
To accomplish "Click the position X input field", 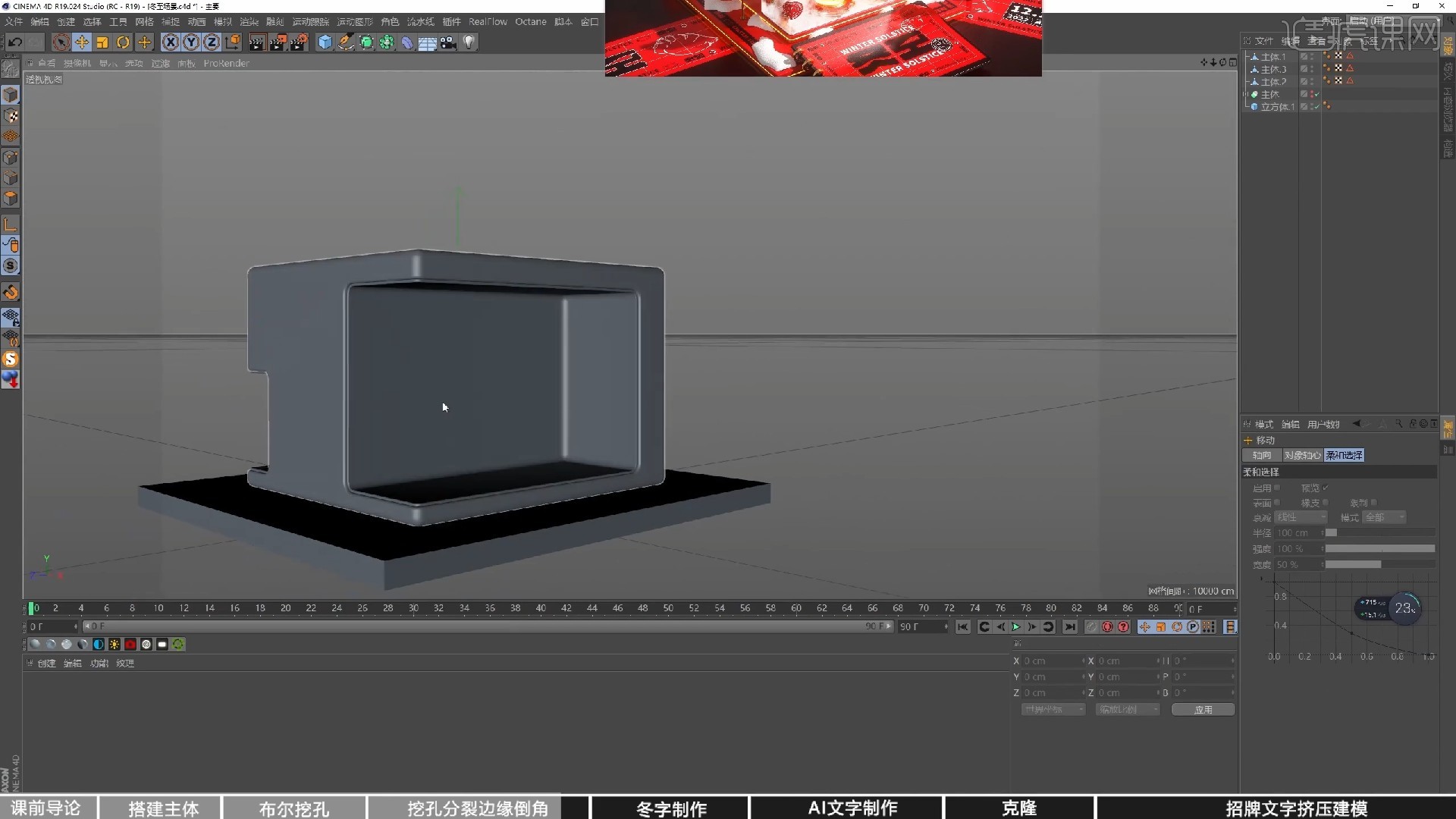I will point(1052,661).
